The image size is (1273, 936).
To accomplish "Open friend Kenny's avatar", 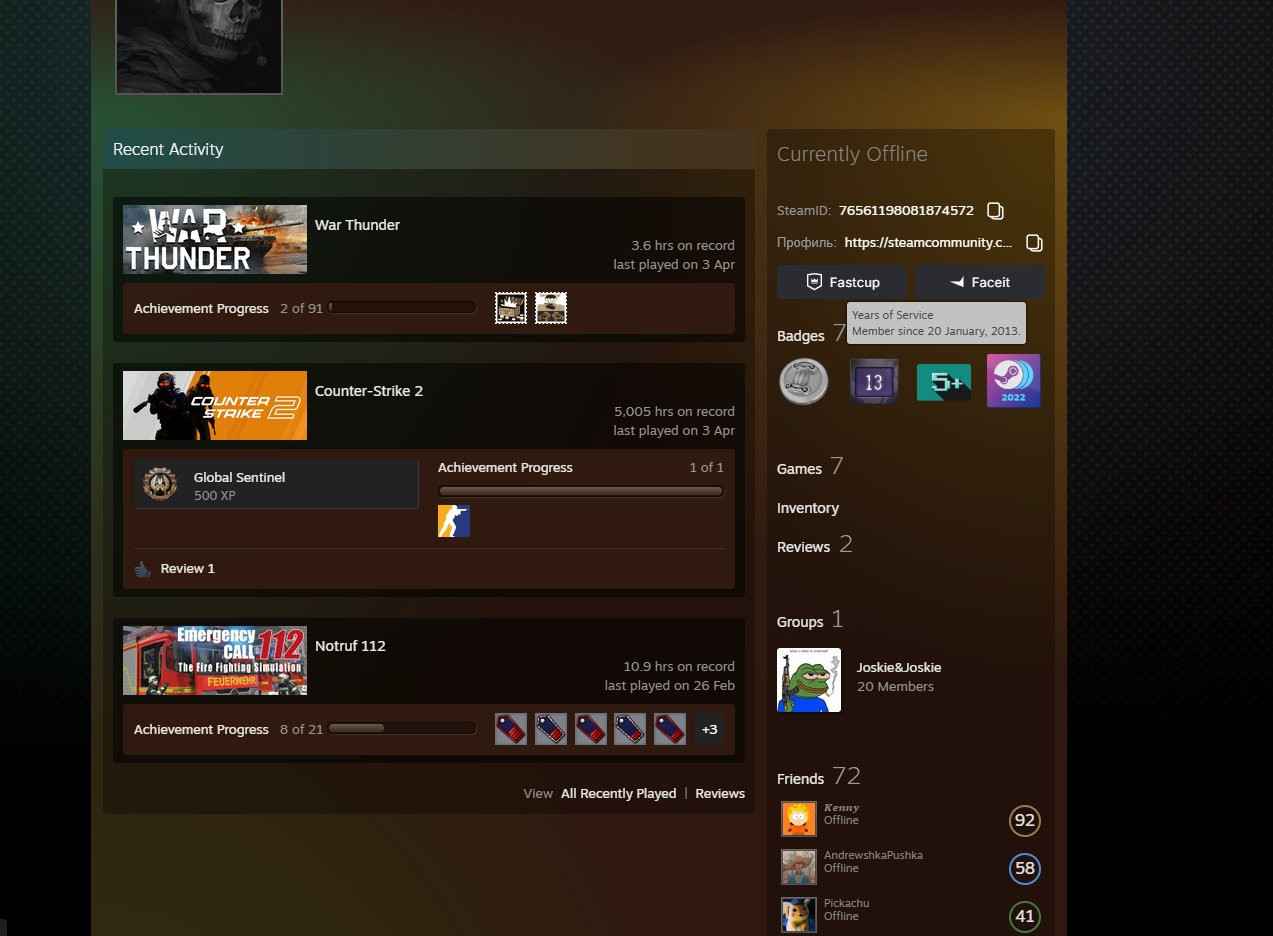I will tap(798, 819).
